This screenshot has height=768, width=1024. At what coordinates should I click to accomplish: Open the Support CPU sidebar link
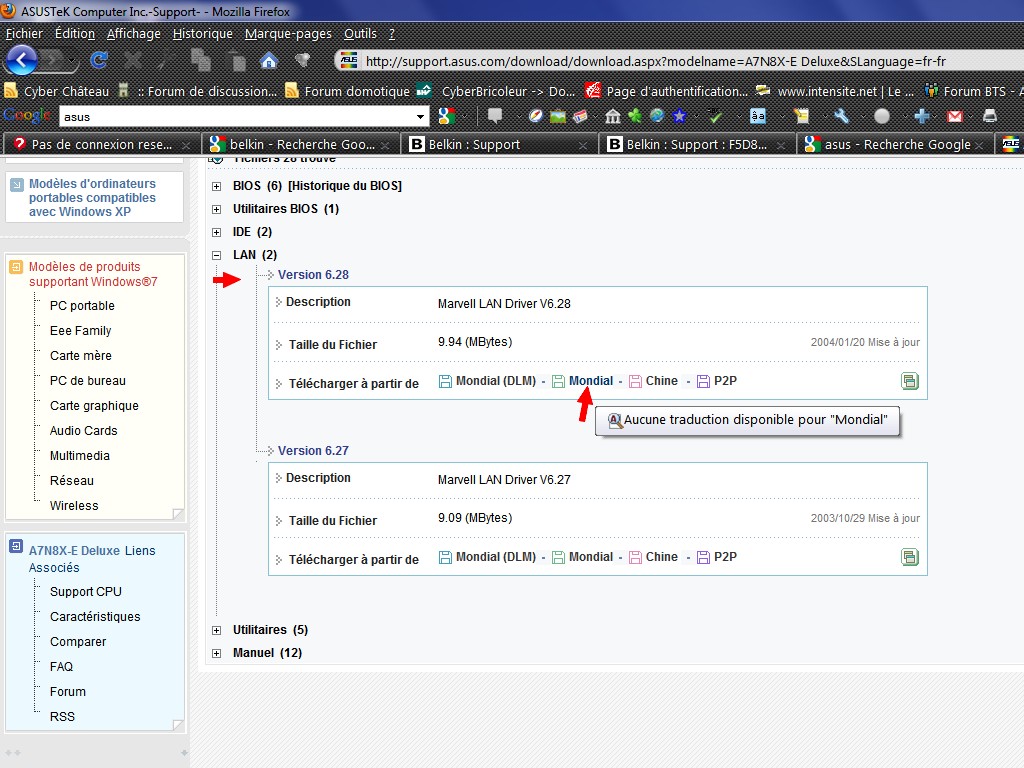pos(86,592)
